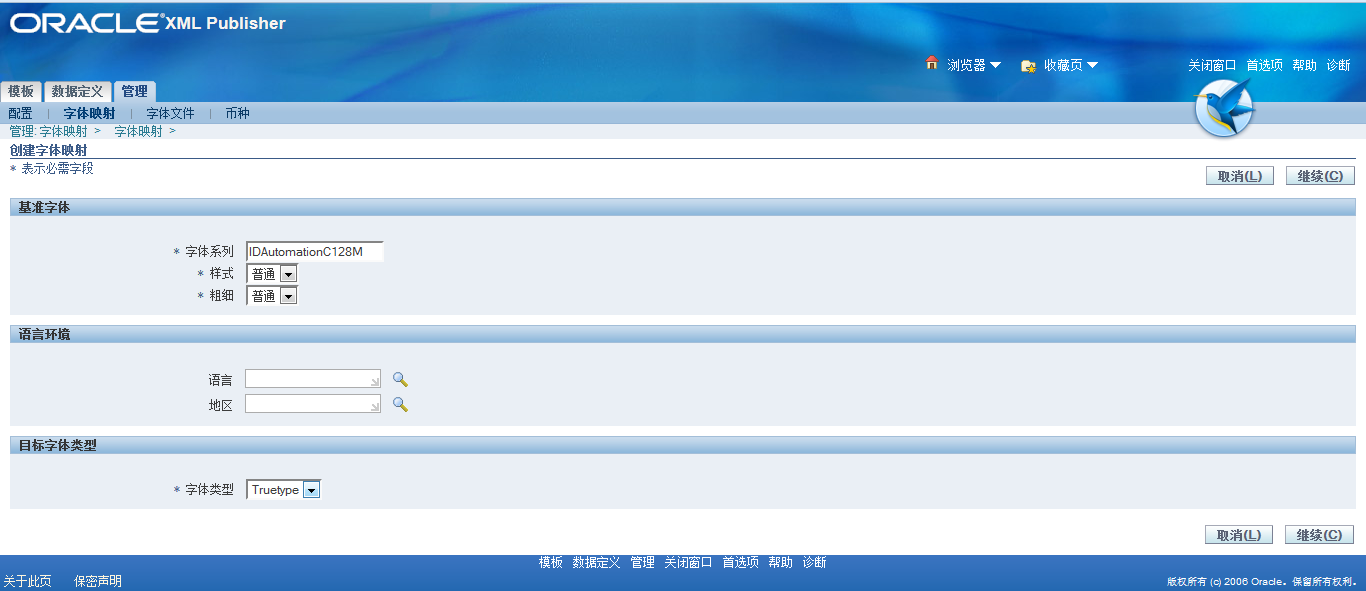The height and width of the screenshot is (591, 1366).
Task: Open the 配置 subtab
Action: 20,114
